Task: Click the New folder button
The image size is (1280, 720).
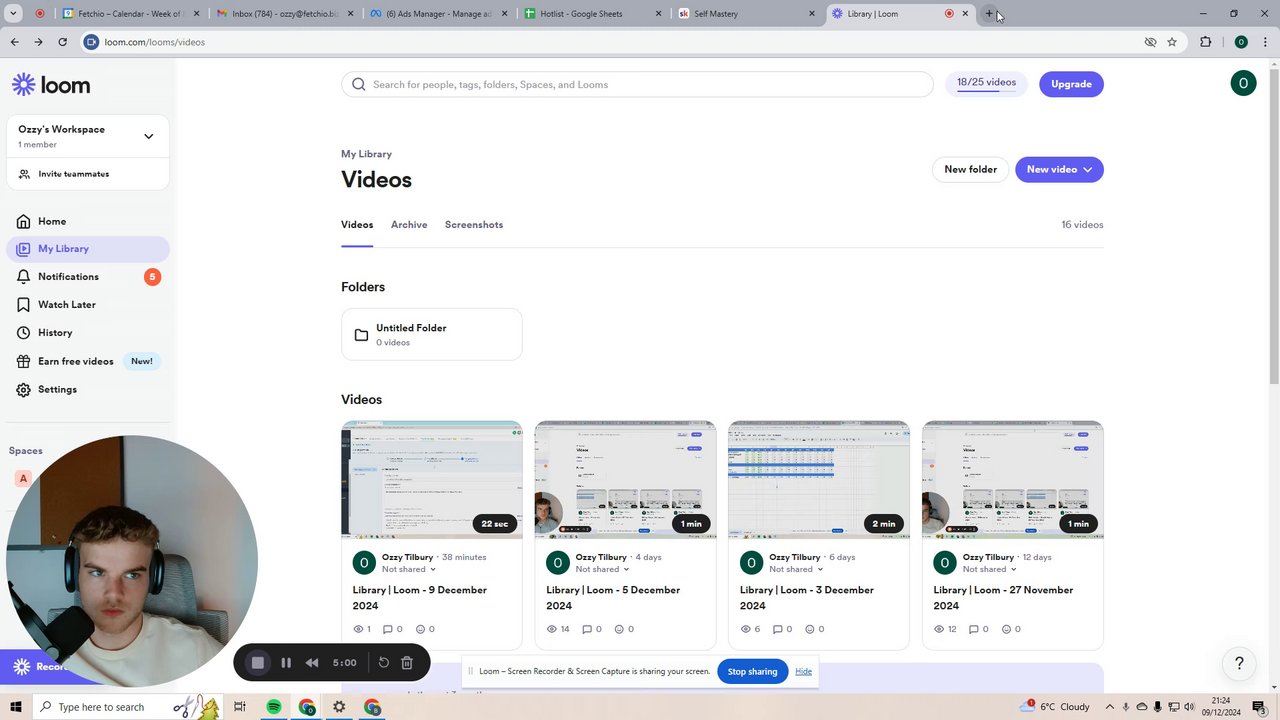Action: point(970,170)
